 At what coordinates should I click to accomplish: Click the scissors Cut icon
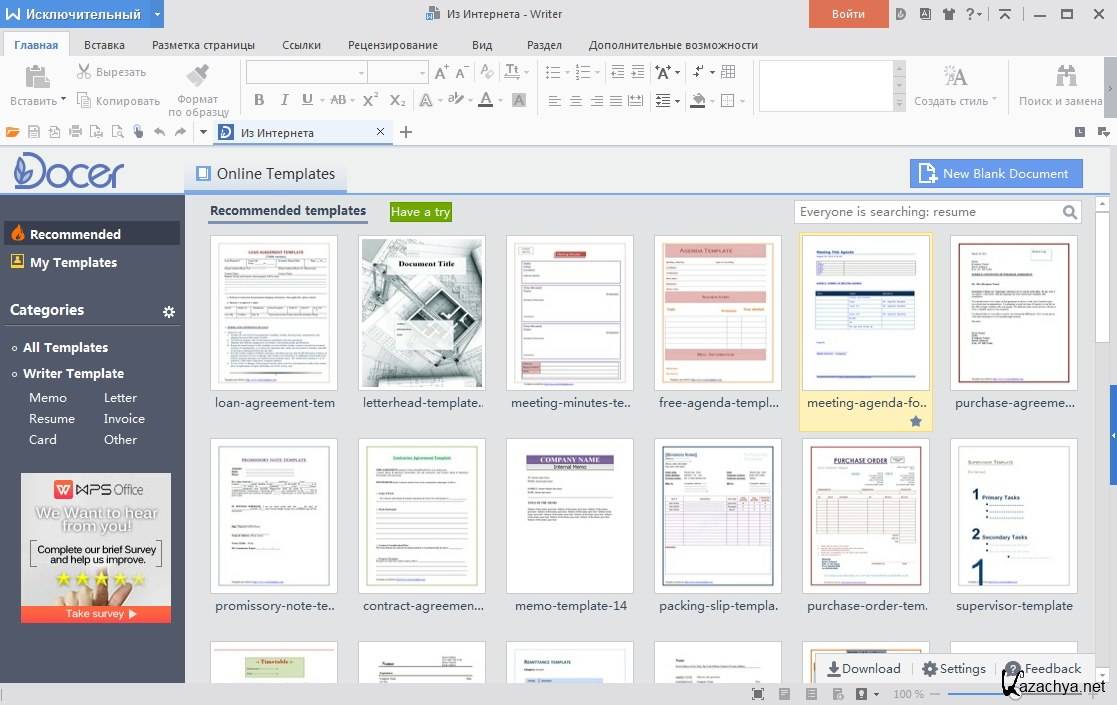[85, 72]
